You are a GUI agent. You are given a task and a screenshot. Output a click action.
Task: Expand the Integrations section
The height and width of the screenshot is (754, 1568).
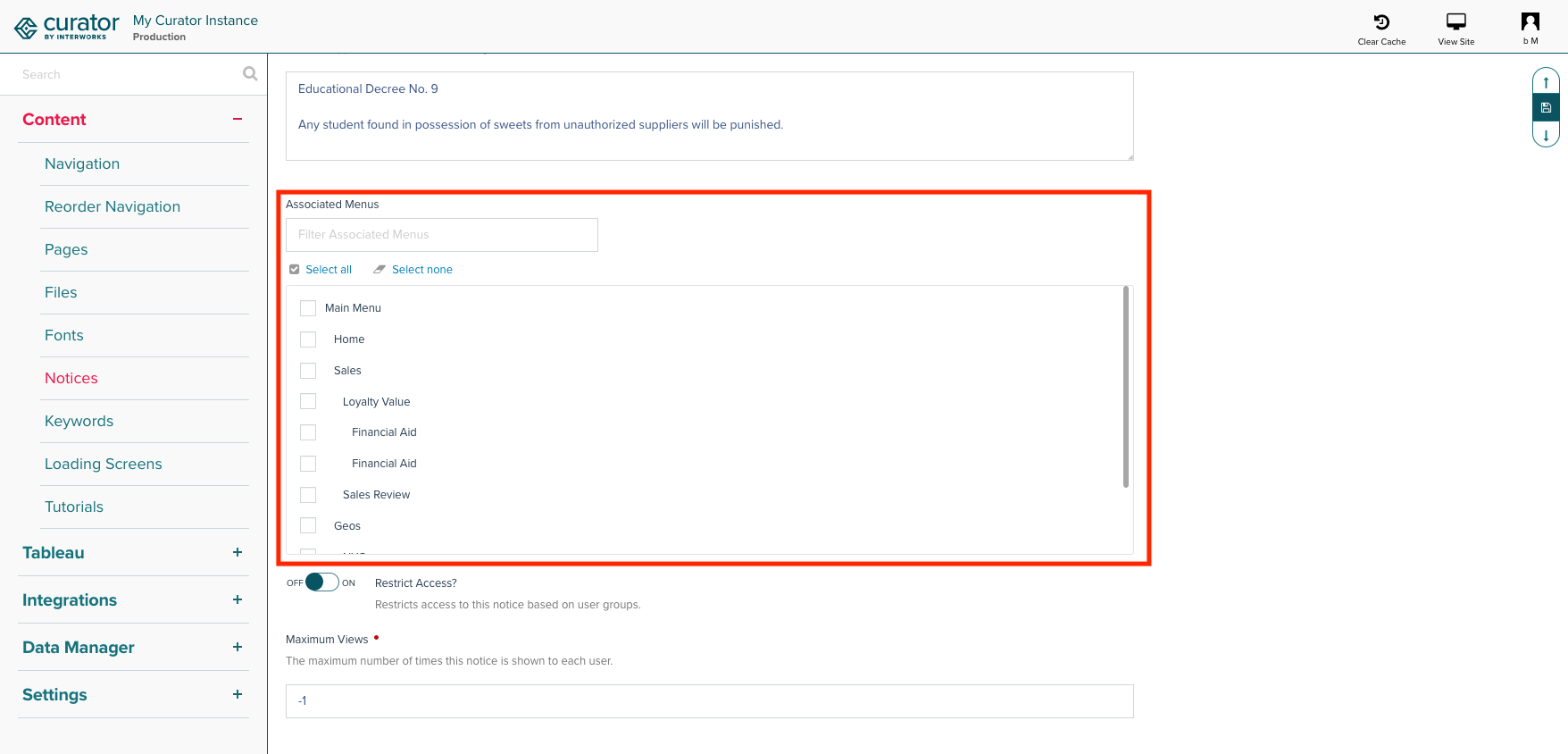pos(238,600)
